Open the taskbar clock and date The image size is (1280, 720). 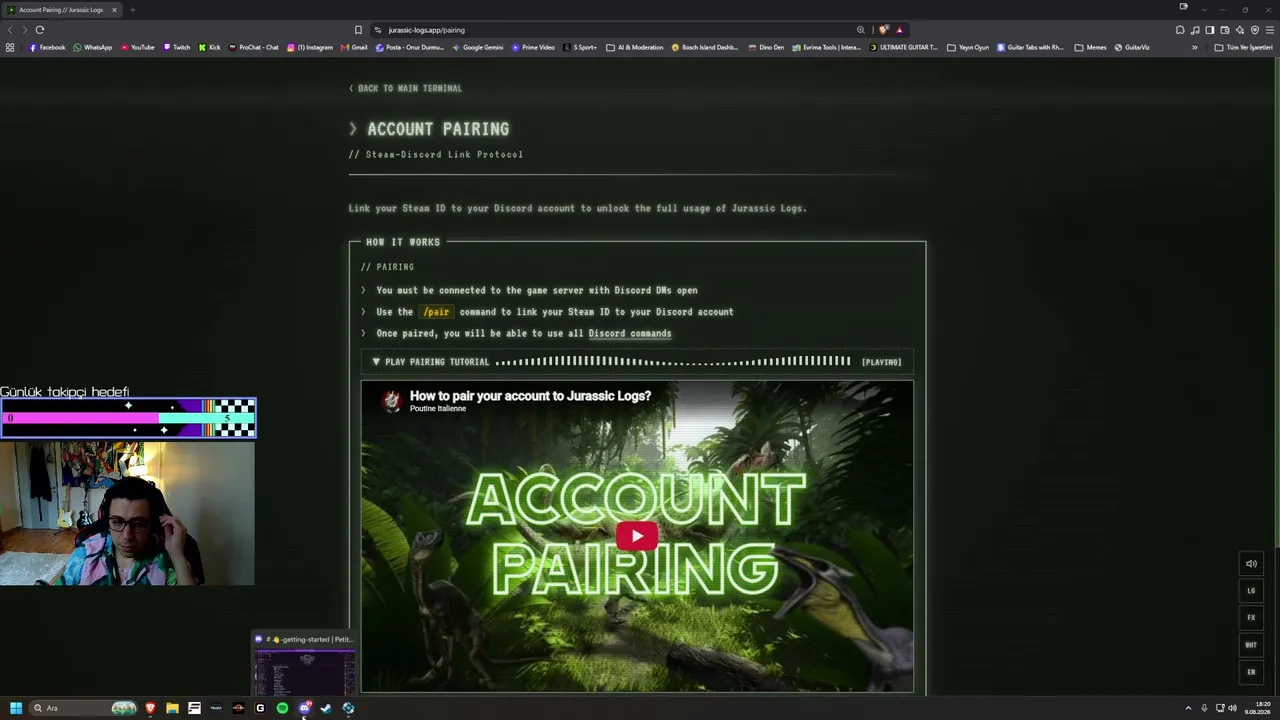click(x=1257, y=708)
